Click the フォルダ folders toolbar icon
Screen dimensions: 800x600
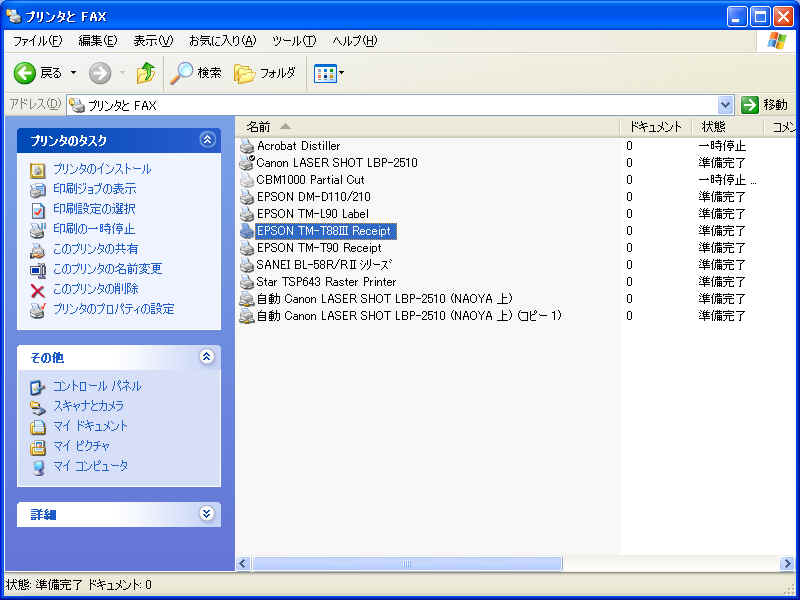pyautogui.click(x=244, y=73)
